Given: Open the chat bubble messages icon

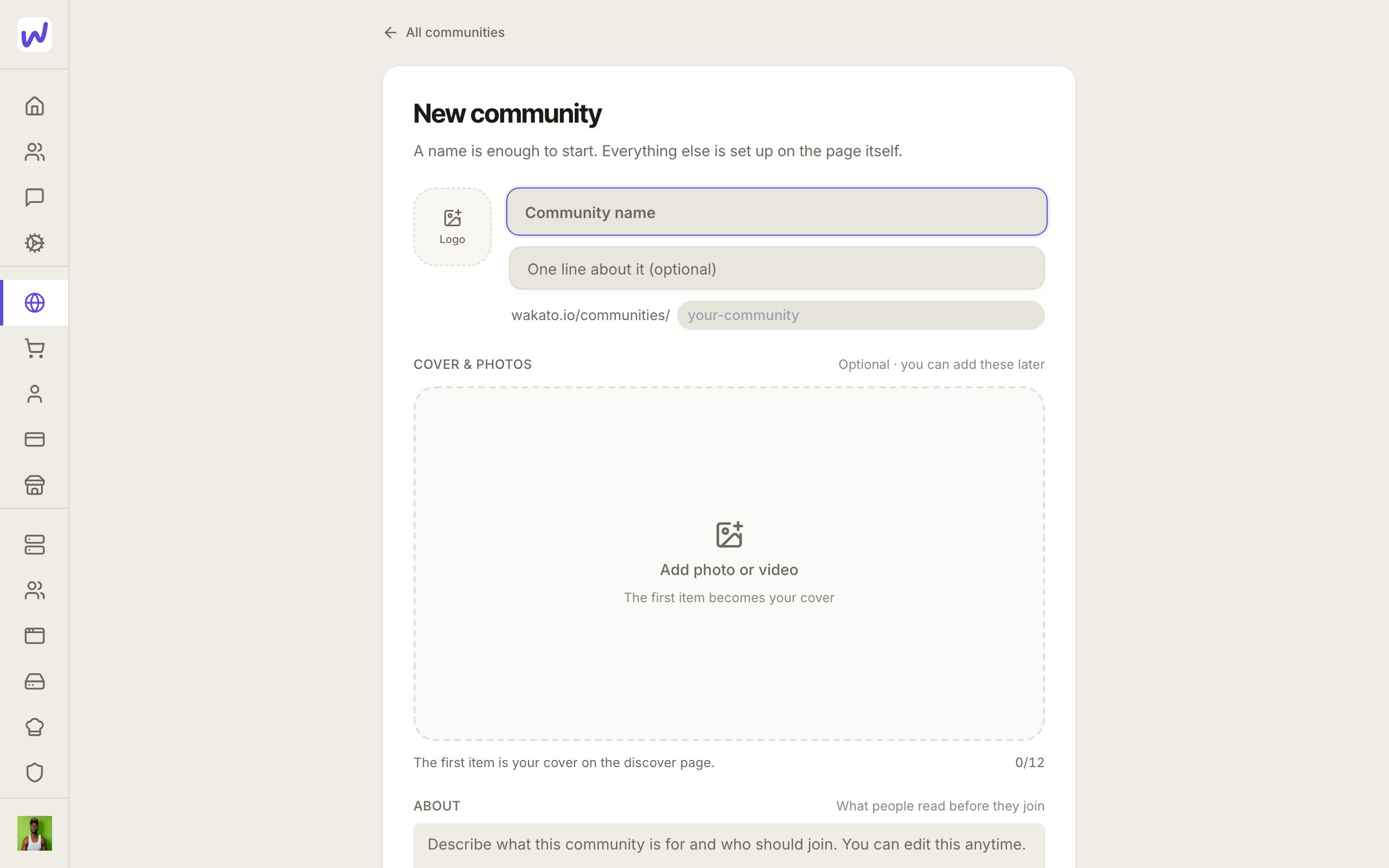Looking at the screenshot, I should pyautogui.click(x=34, y=197).
